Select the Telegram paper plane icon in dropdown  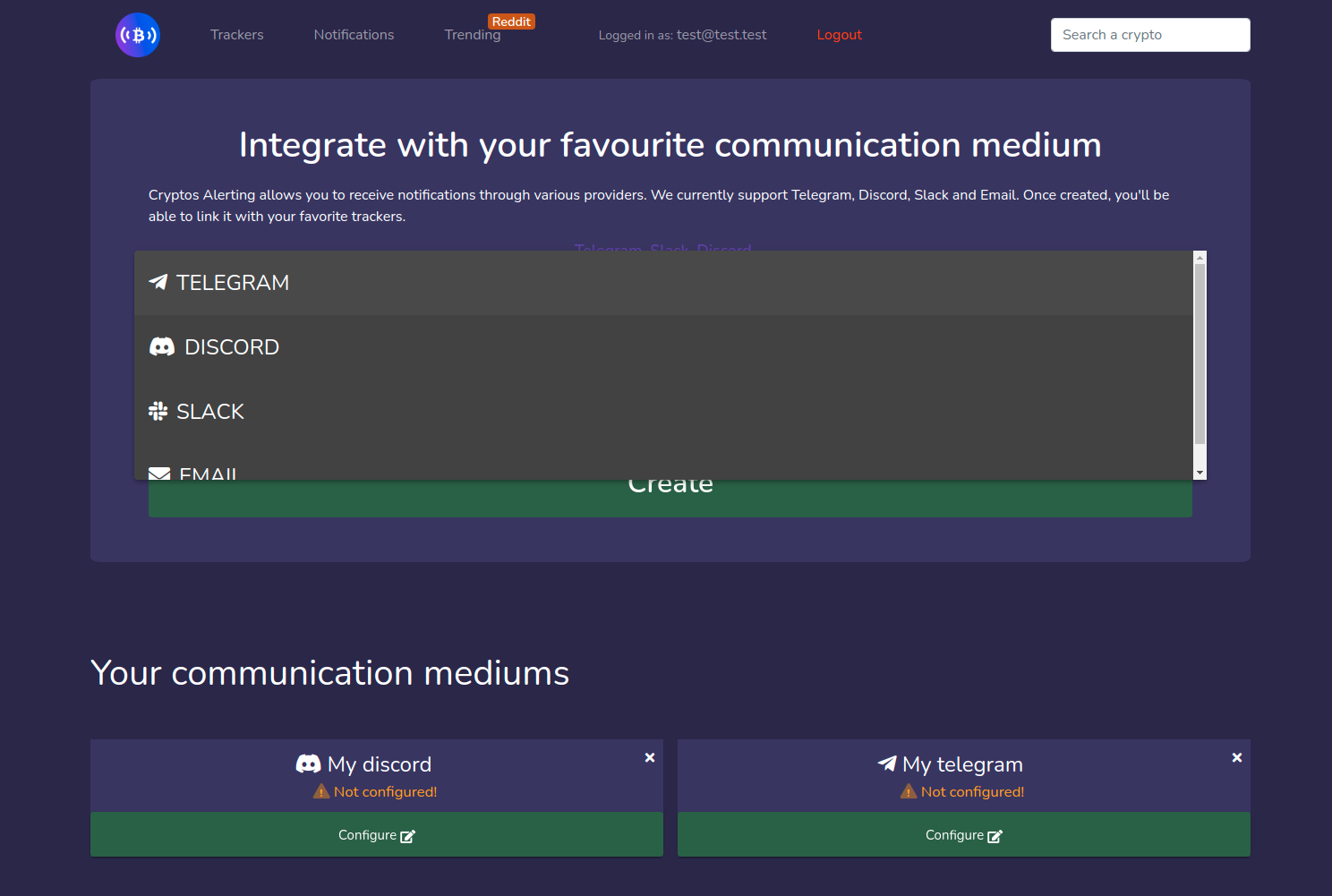[158, 282]
